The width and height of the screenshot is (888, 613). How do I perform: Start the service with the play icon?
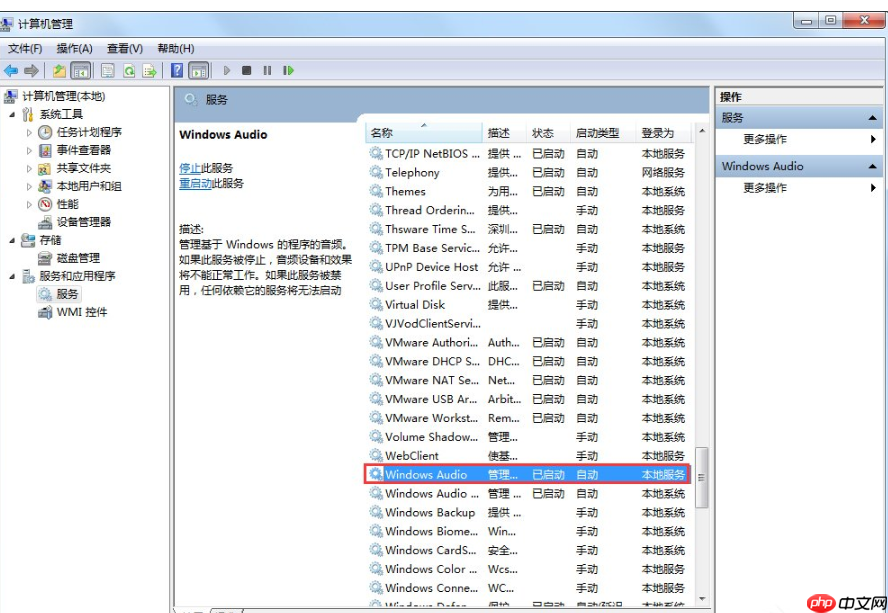226,70
